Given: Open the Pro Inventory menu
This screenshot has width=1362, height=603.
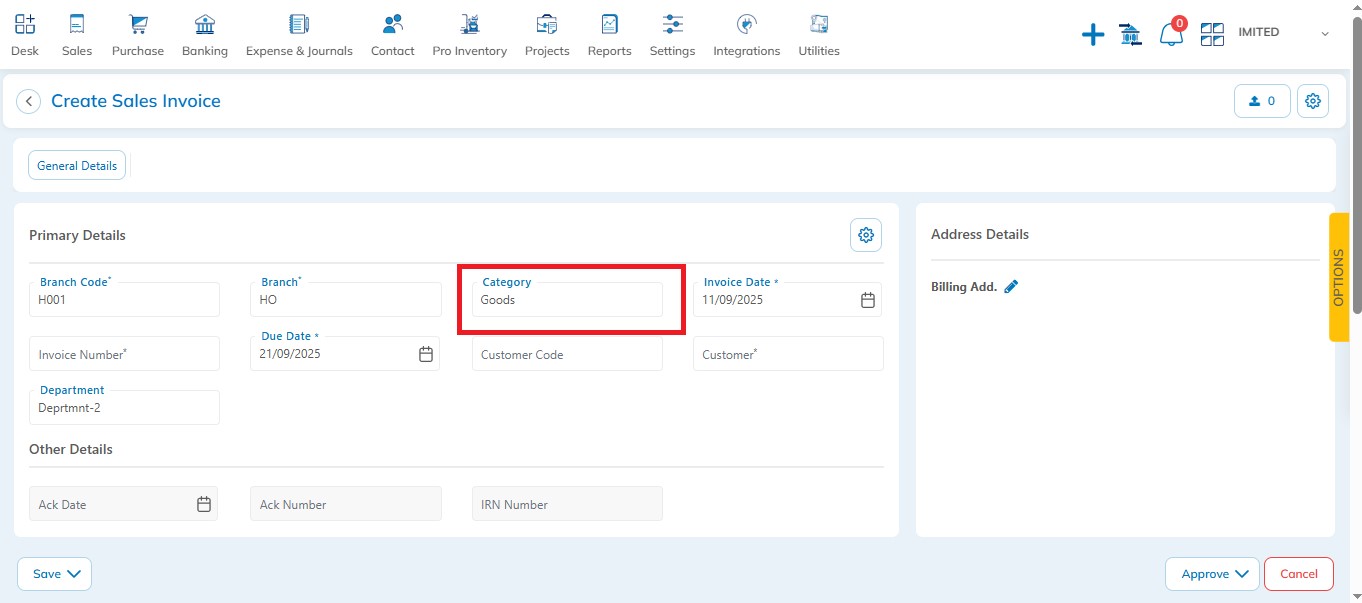Looking at the screenshot, I should (469, 35).
